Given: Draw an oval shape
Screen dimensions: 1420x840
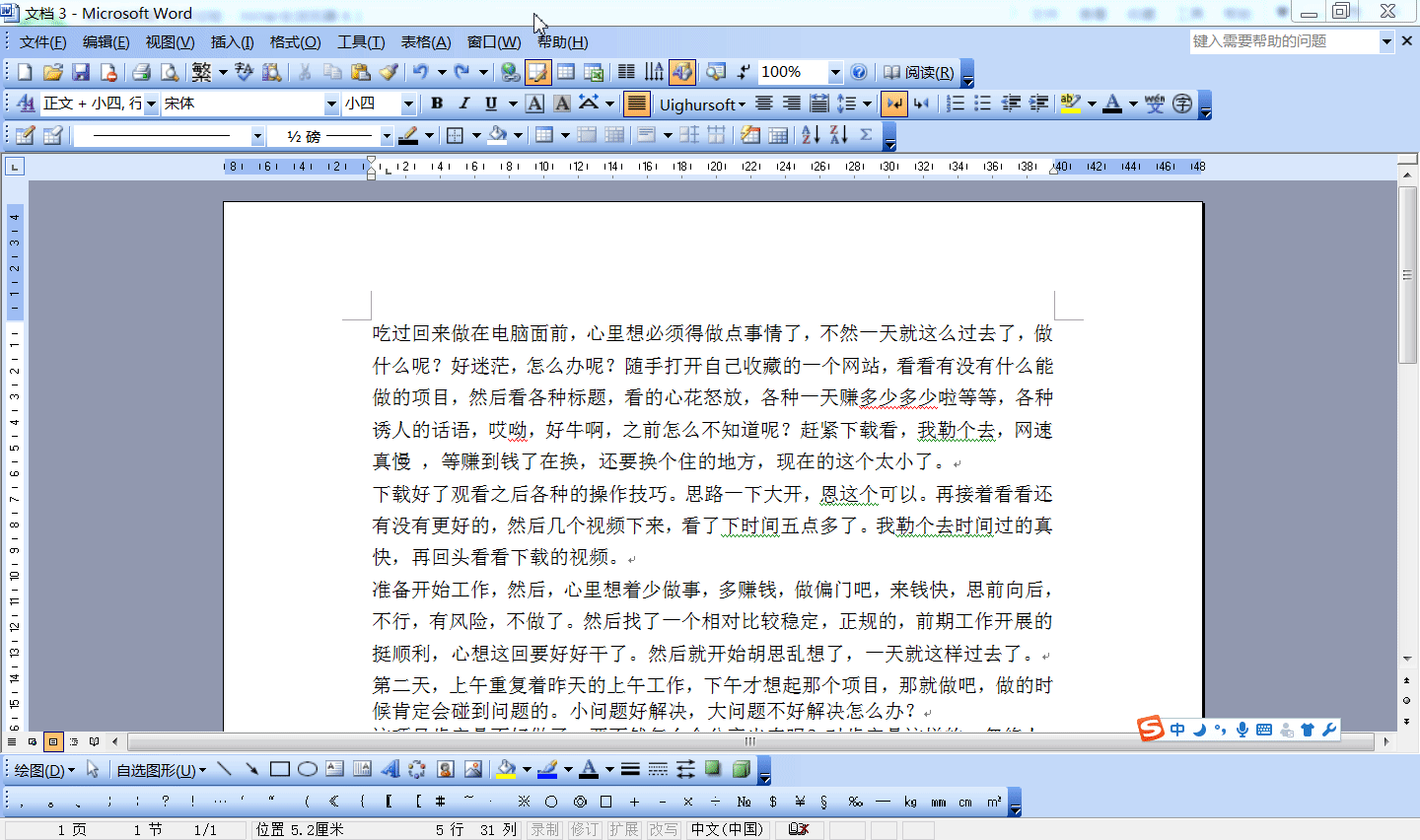Looking at the screenshot, I should (x=308, y=769).
